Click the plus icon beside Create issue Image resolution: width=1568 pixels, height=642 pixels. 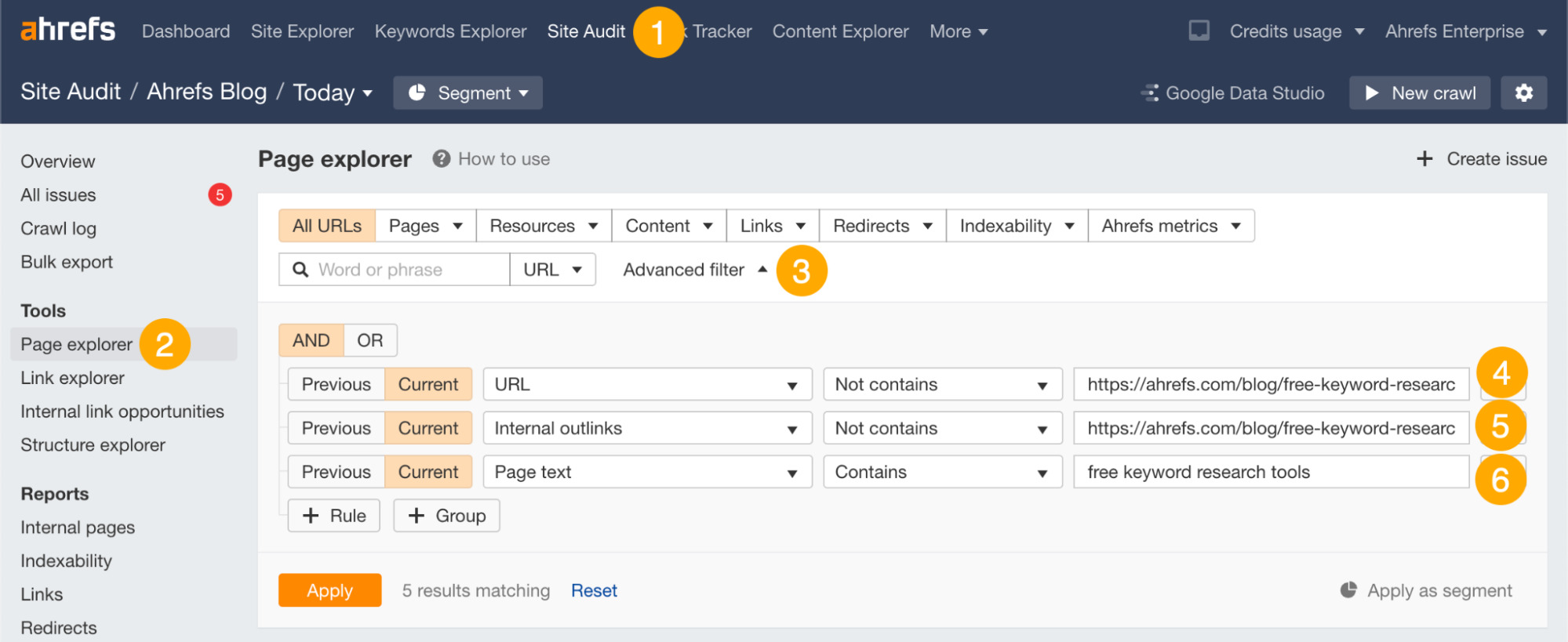[1424, 159]
